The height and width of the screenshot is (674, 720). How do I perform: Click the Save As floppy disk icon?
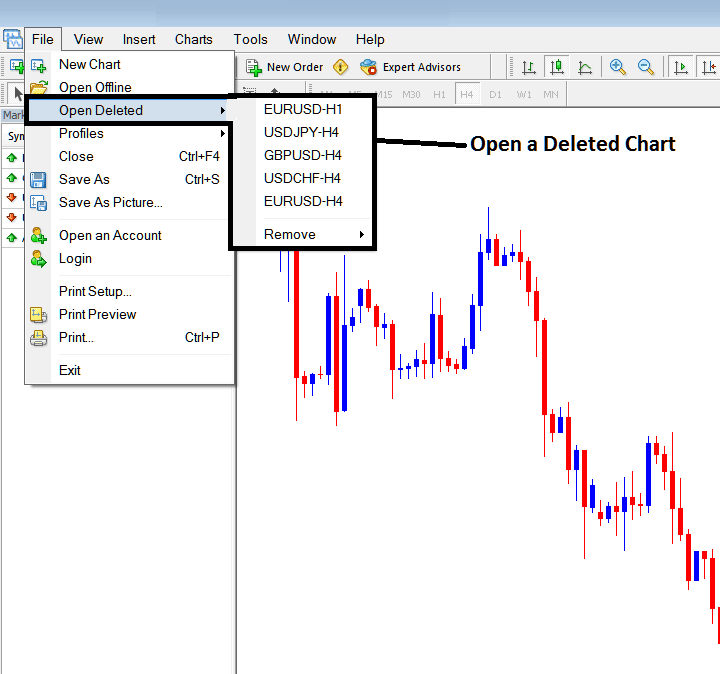coord(39,180)
